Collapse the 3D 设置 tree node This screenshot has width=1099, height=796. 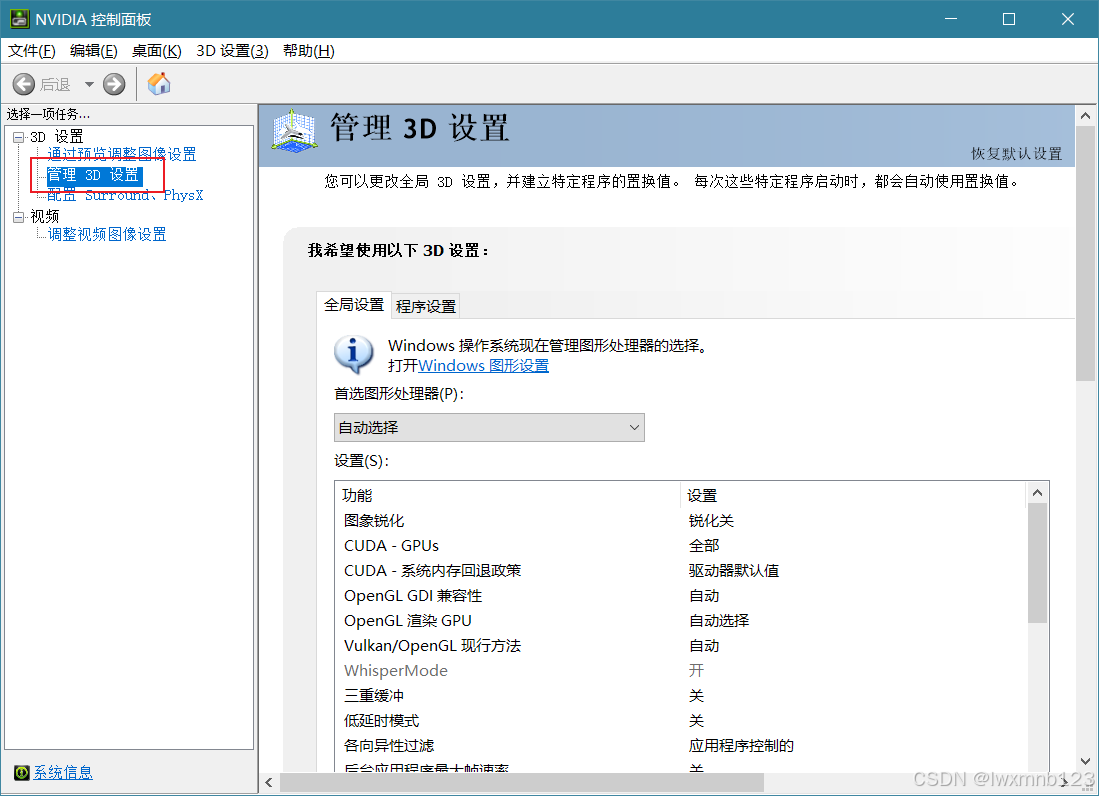pos(19,137)
